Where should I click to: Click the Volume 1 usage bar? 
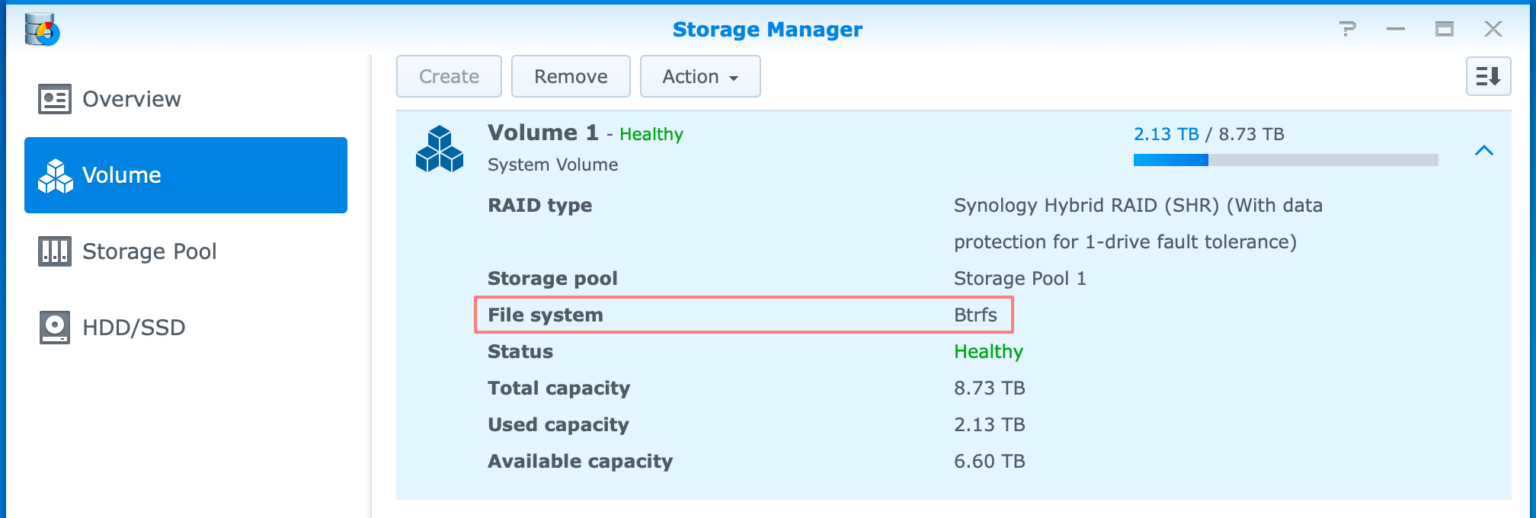point(1285,159)
